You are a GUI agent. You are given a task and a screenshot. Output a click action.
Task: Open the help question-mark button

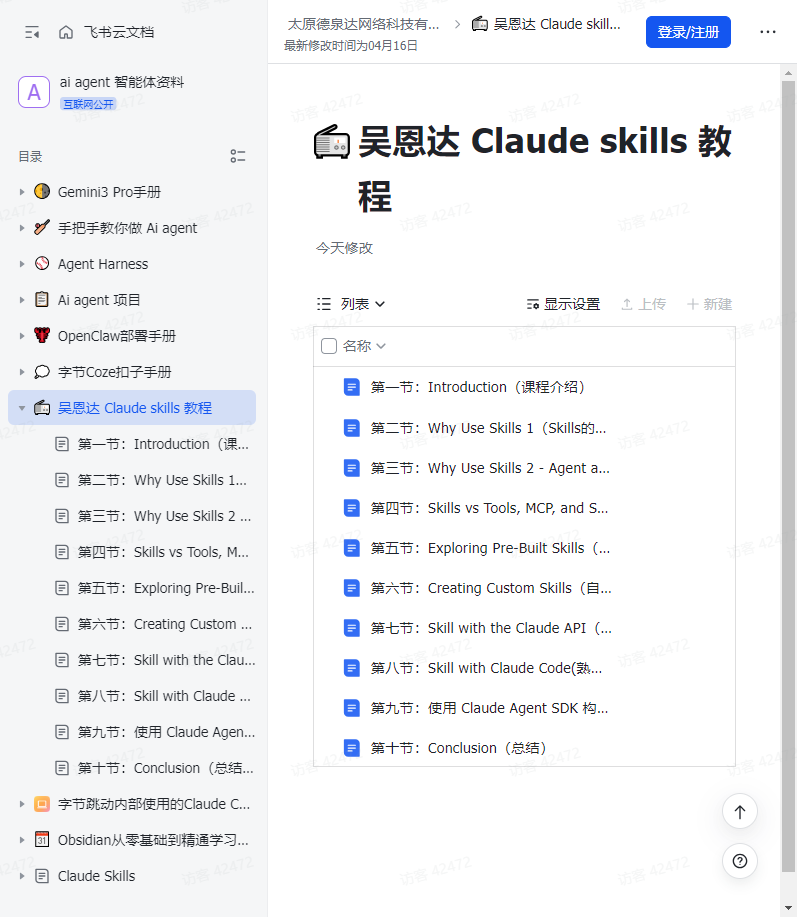tap(740, 861)
